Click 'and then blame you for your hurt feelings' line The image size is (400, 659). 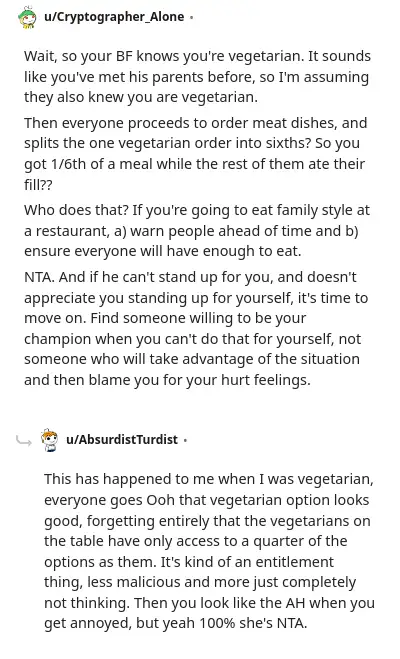coord(167,380)
